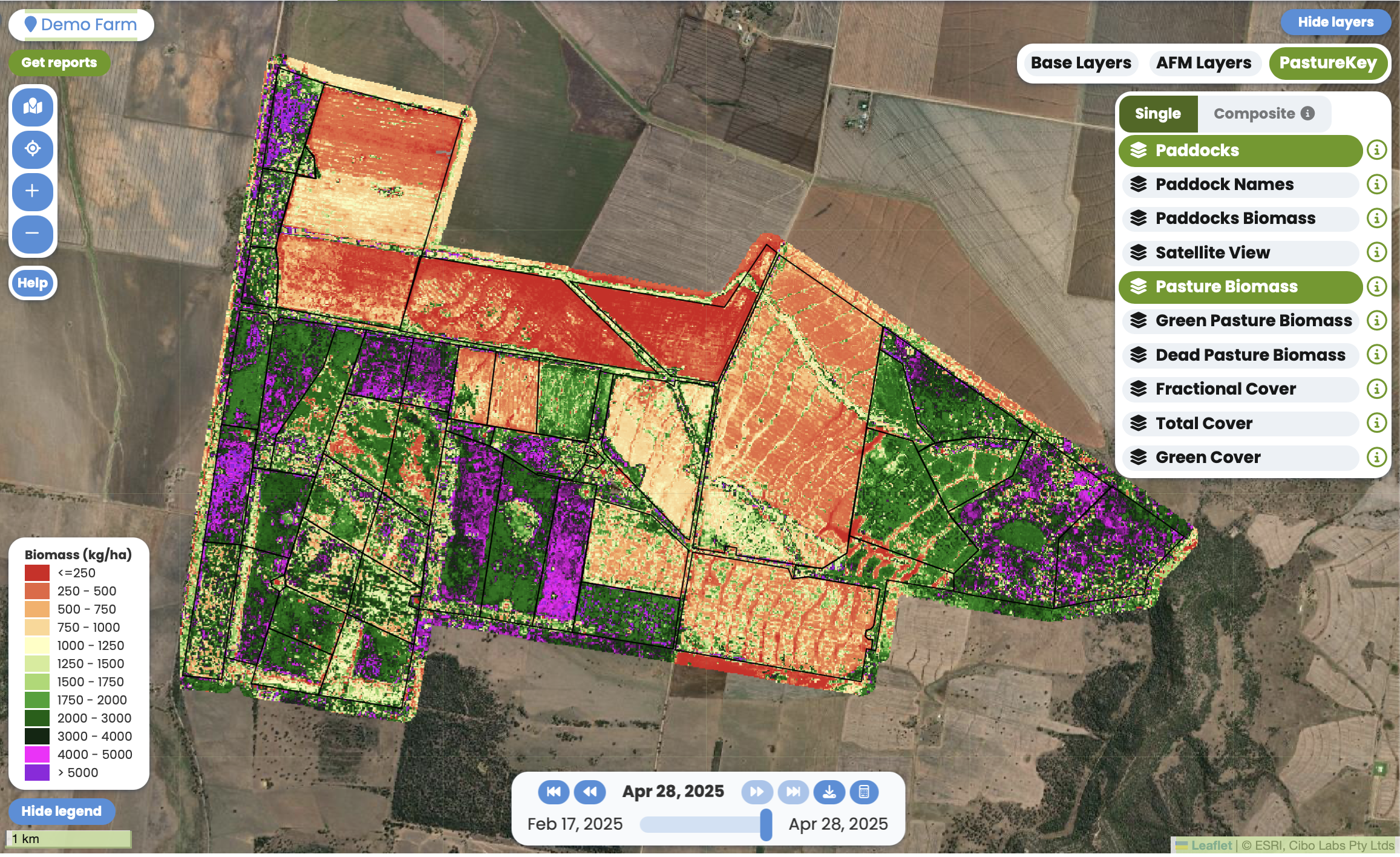The image size is (1400, 857).
Task: Zoom out with the minus button
Action: click(x=33, y=233)
